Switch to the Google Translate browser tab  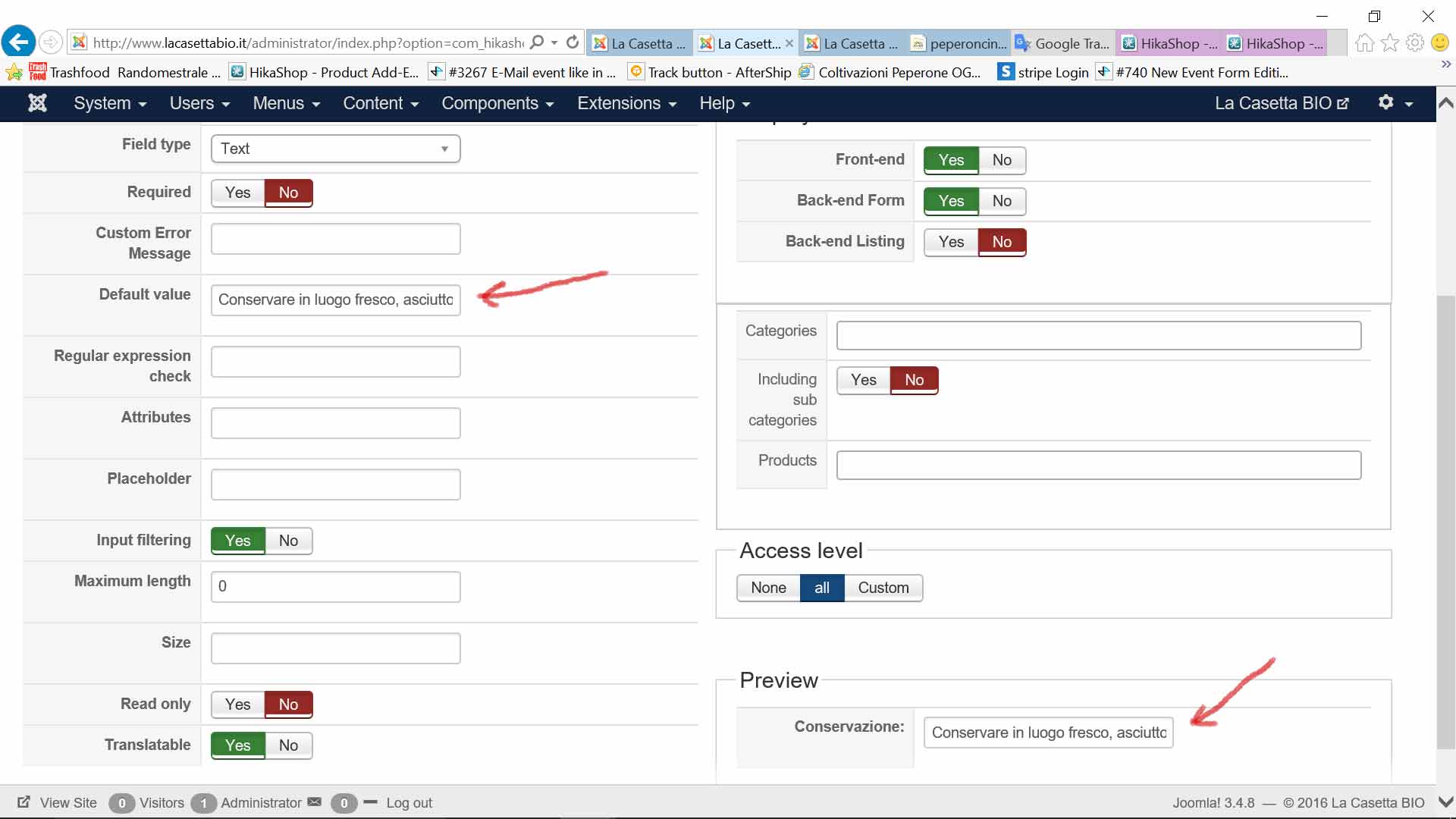[1063, 43]
